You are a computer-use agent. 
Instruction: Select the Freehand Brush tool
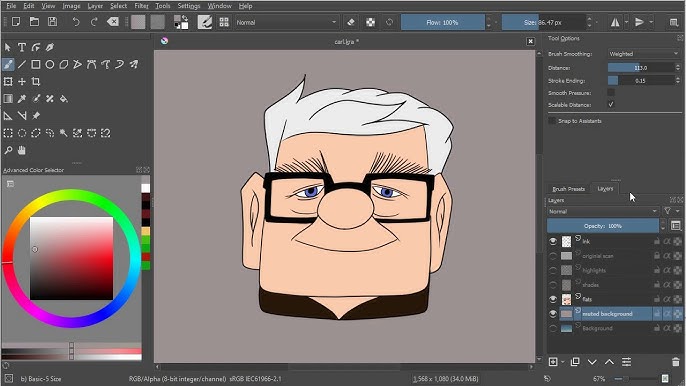(8, 65)
